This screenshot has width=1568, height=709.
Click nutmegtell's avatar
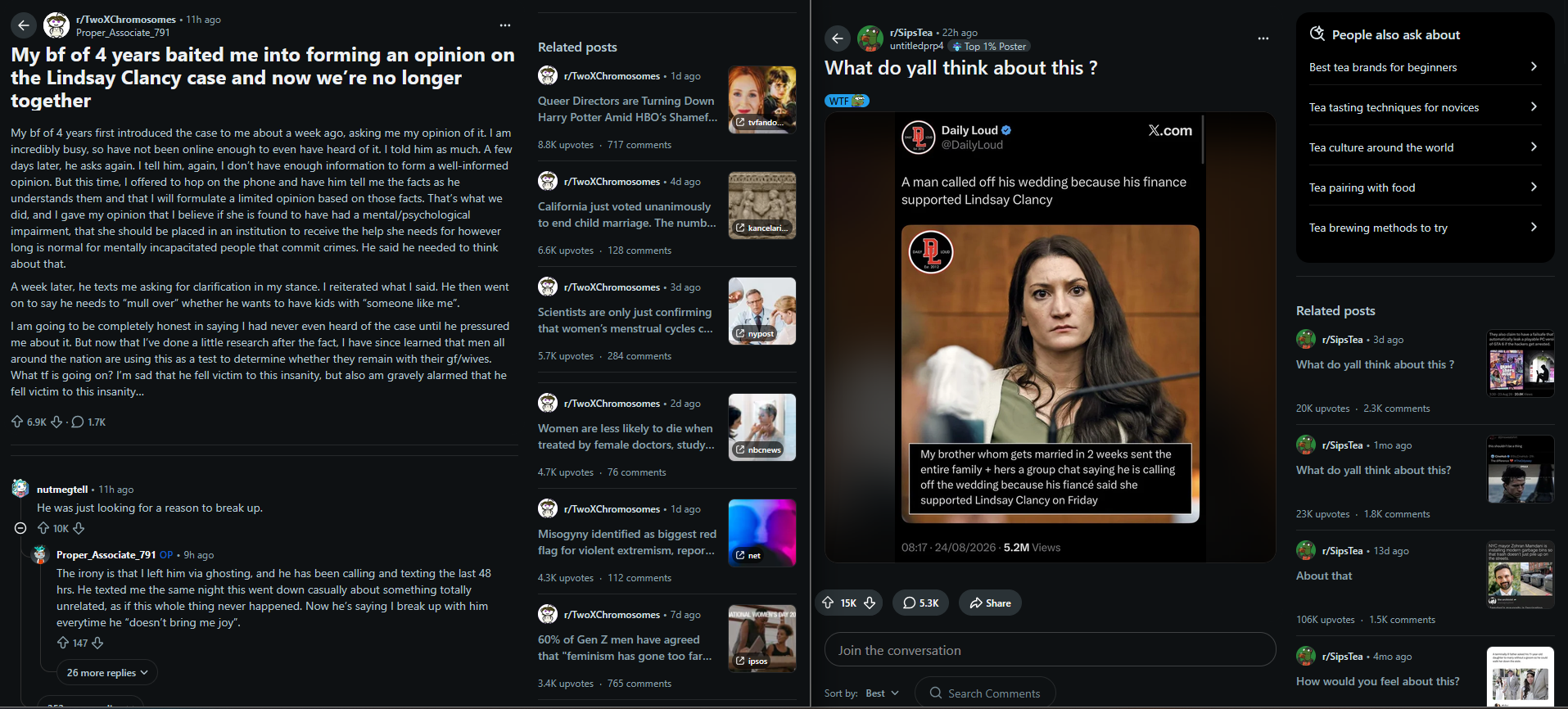[20, 489]
